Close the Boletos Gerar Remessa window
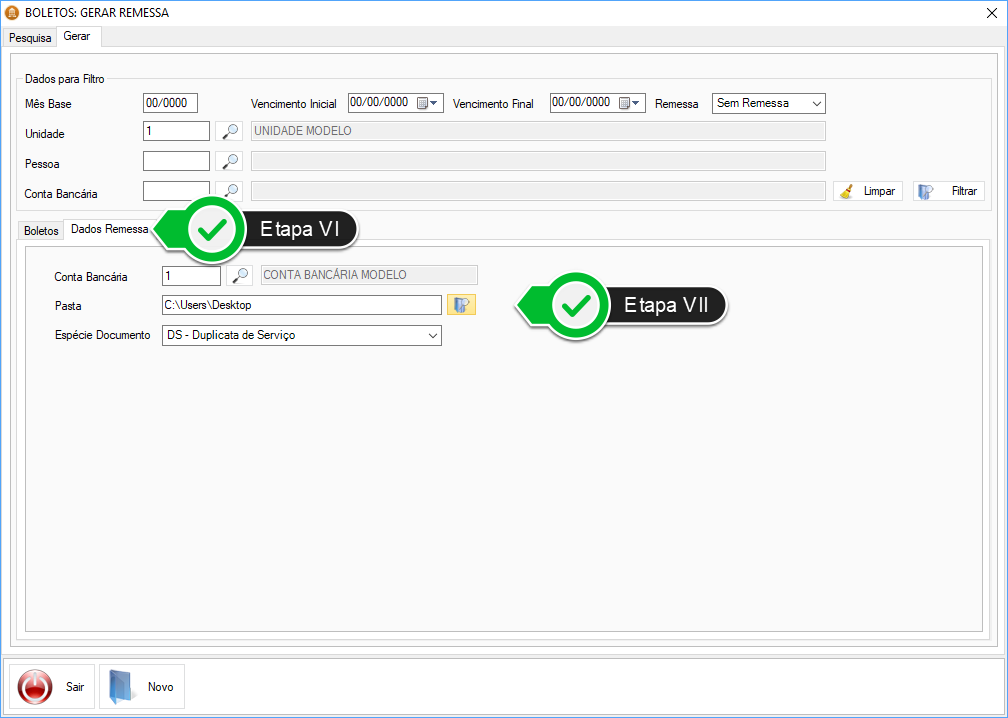1008x718 pixels. click(992, 13)
